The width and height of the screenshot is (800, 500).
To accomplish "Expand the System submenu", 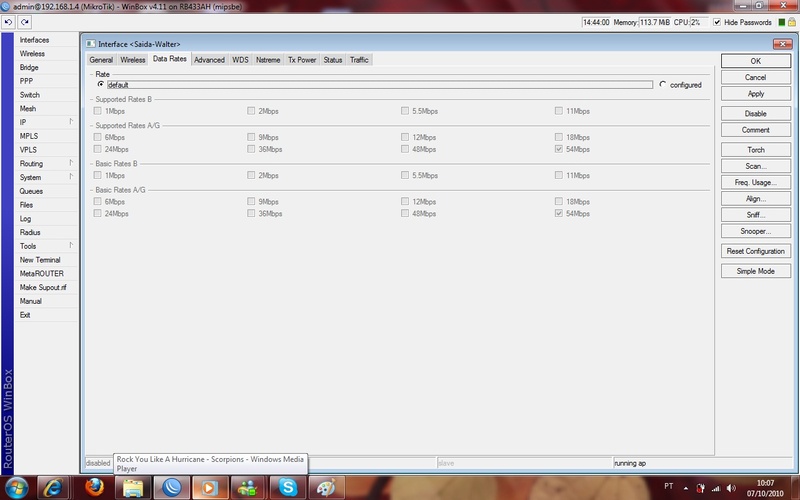I will (x=71, y=177).
